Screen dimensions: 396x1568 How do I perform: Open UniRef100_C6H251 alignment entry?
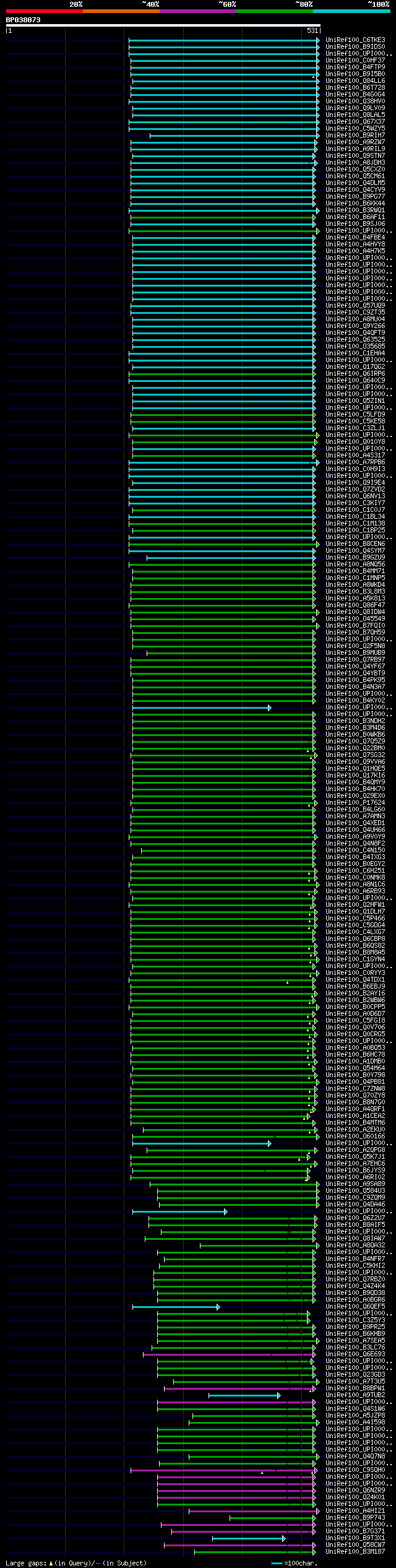[355, 871]
